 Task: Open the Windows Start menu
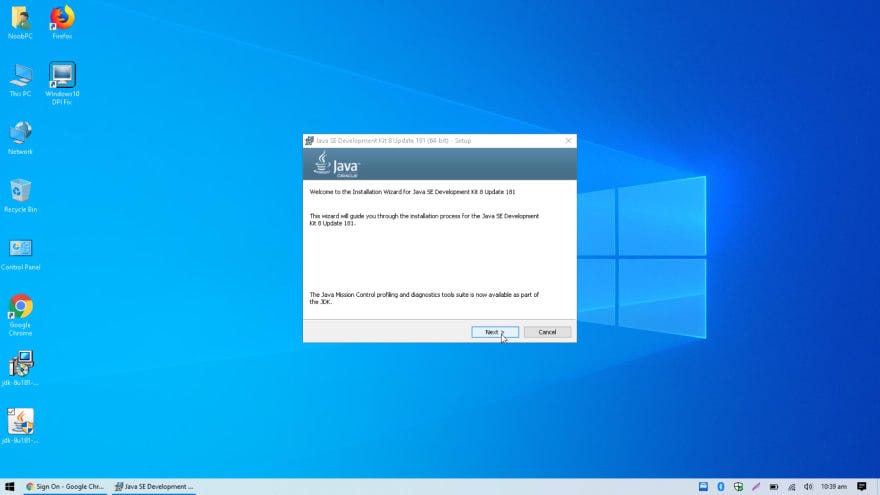point(10,487)
